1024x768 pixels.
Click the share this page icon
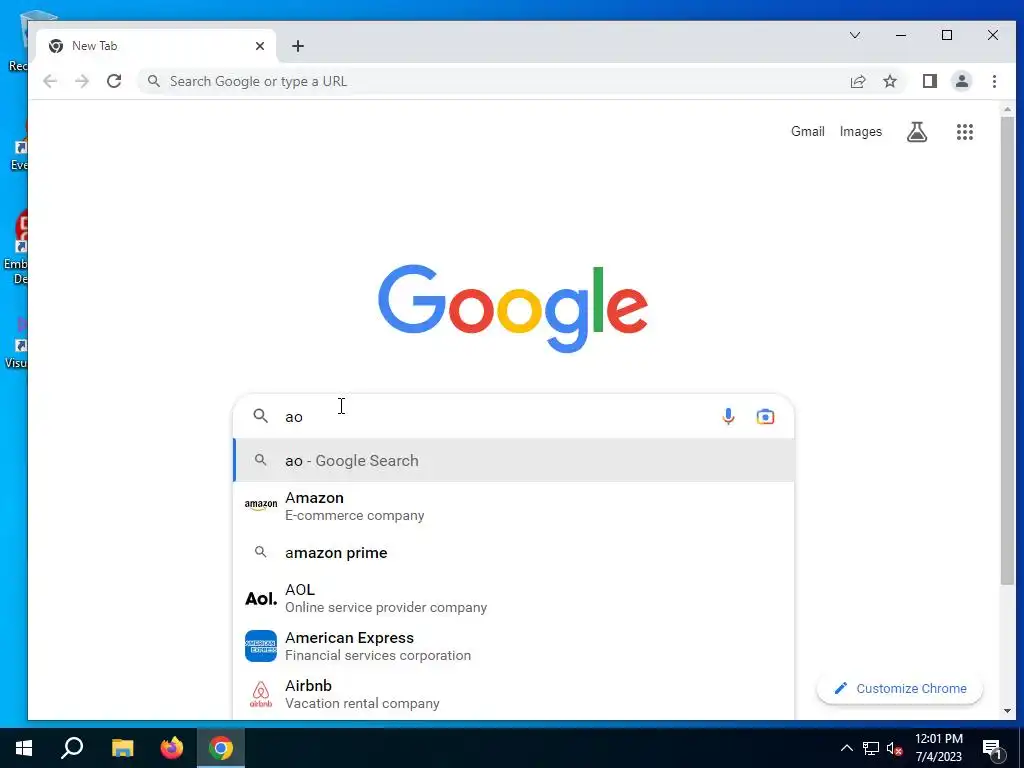857,81
